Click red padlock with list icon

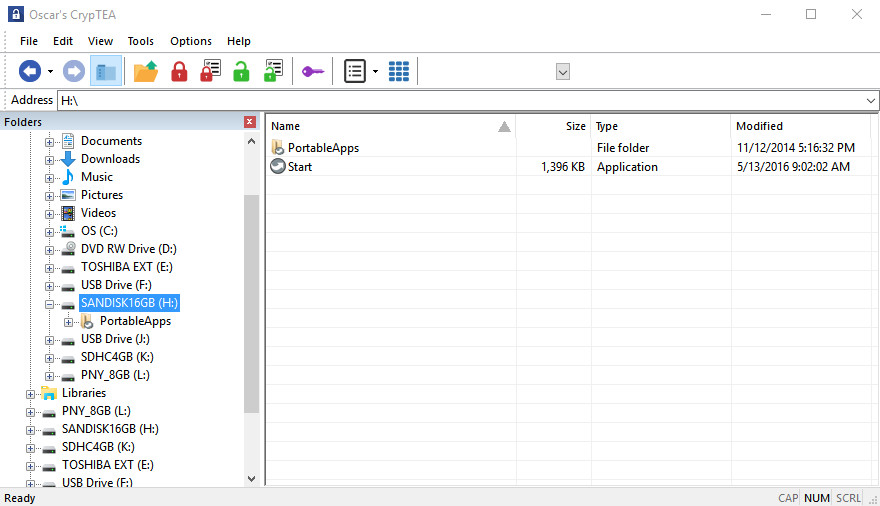210,71
